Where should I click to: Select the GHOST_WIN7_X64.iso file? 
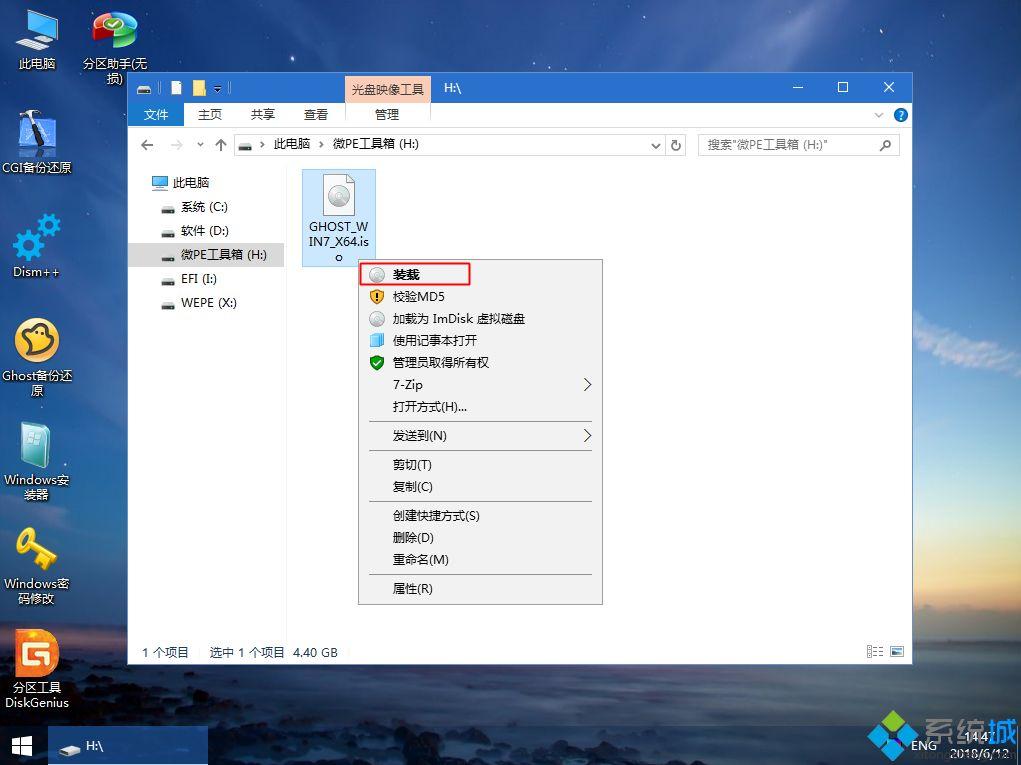pos(338,210)
